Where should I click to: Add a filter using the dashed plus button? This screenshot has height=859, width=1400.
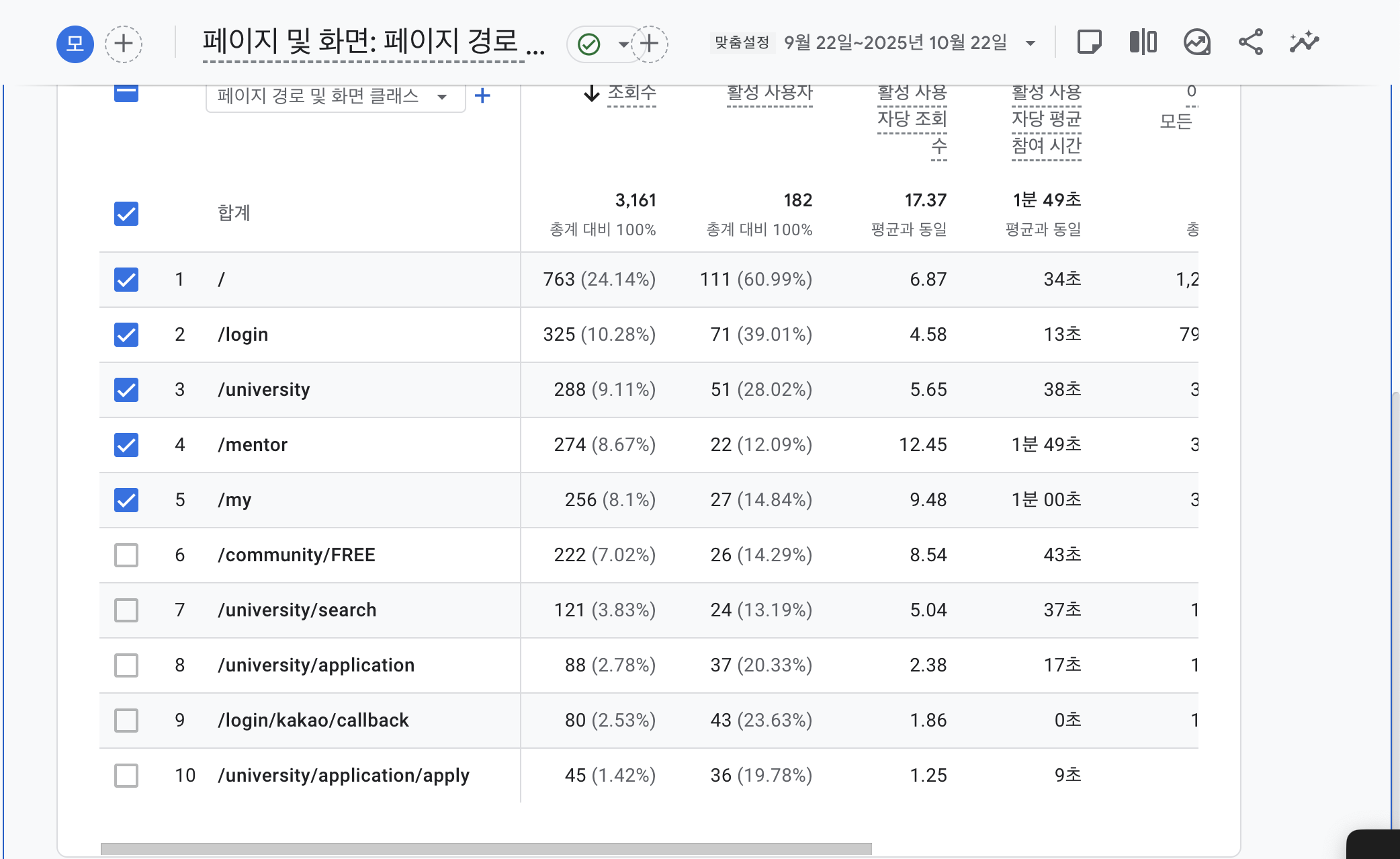click(x=649, y=44)
